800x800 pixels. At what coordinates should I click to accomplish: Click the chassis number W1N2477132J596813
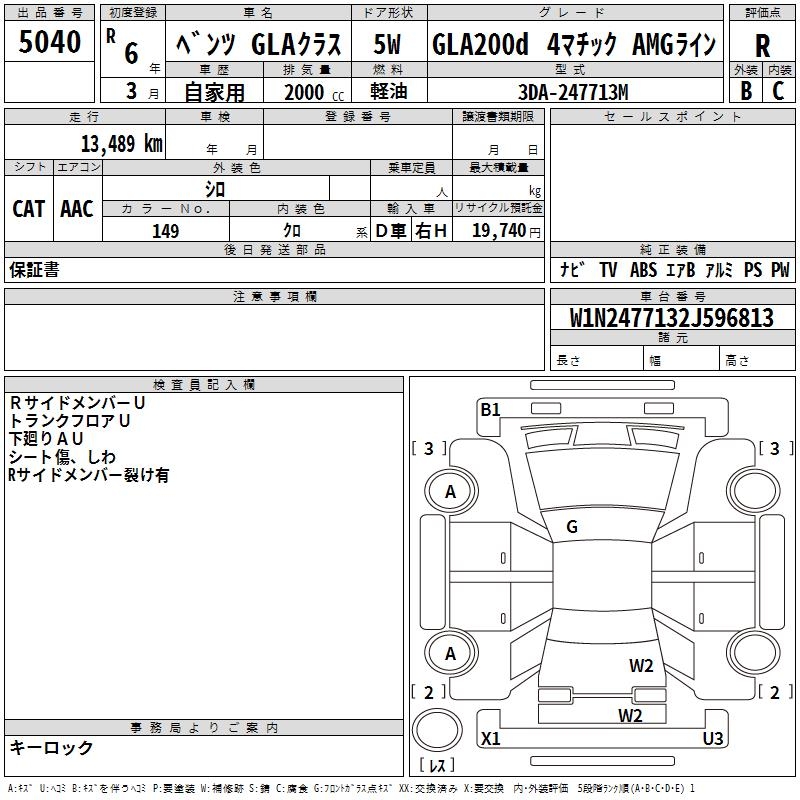click(x=671, y=318)
